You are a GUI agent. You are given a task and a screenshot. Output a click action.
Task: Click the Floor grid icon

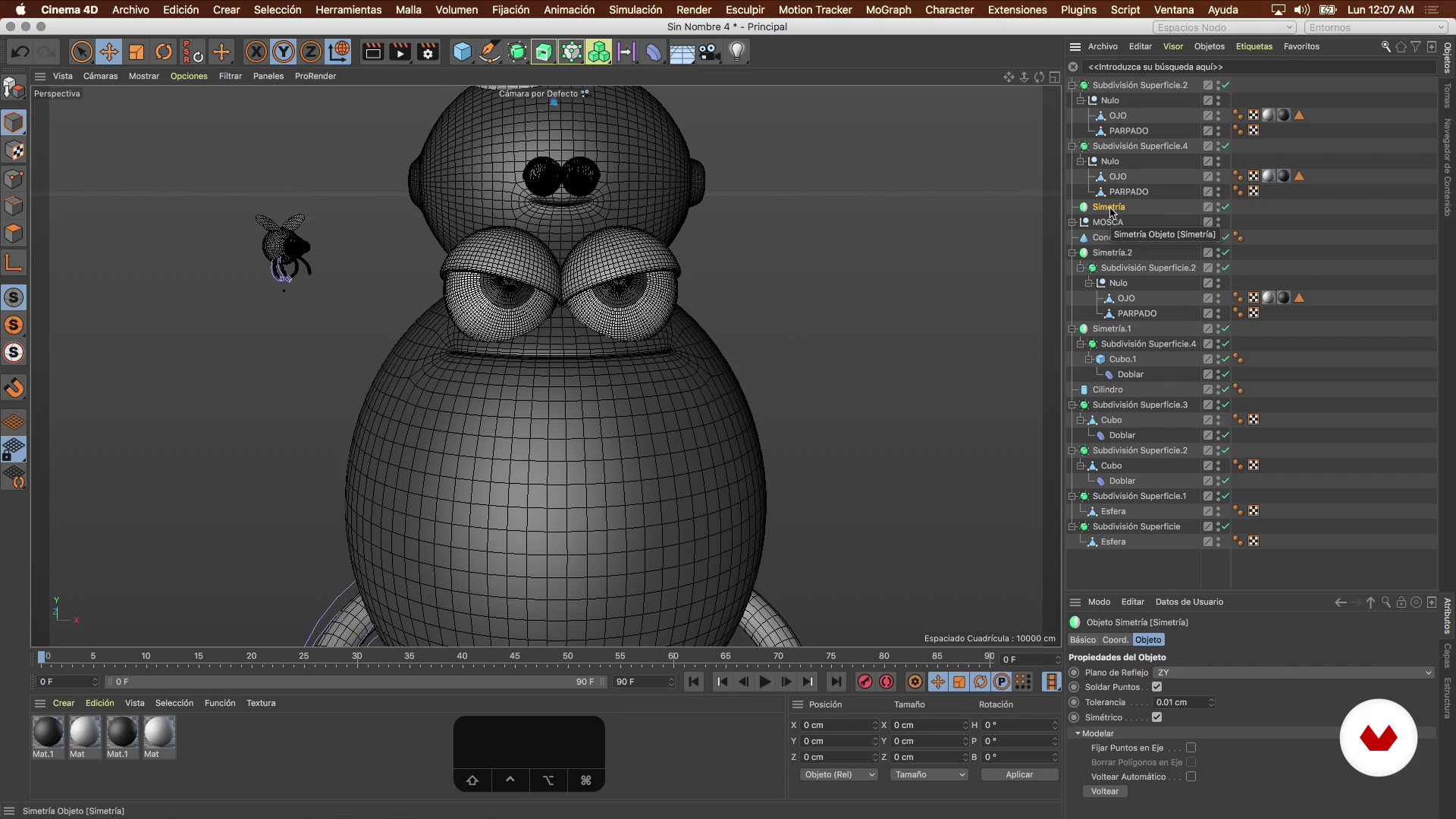[x=682, y=52]
